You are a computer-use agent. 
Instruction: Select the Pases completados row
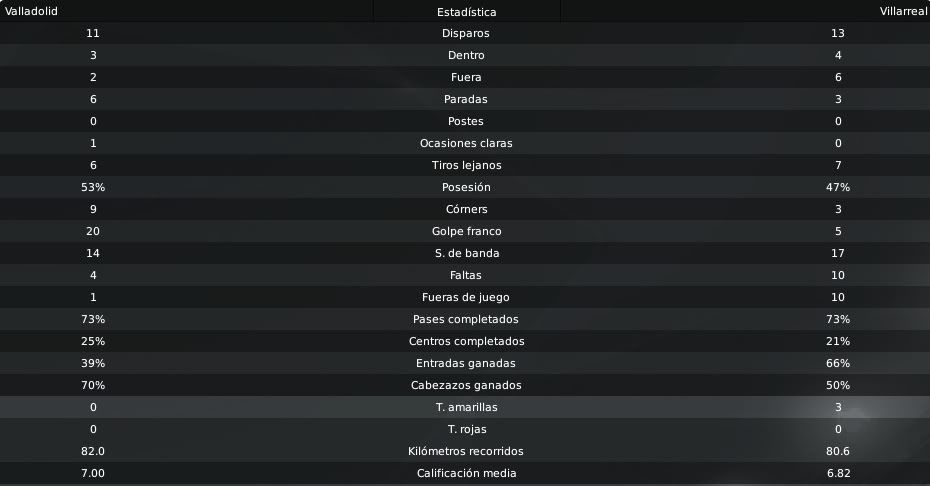pyautogui.click(x=466, y=319)
